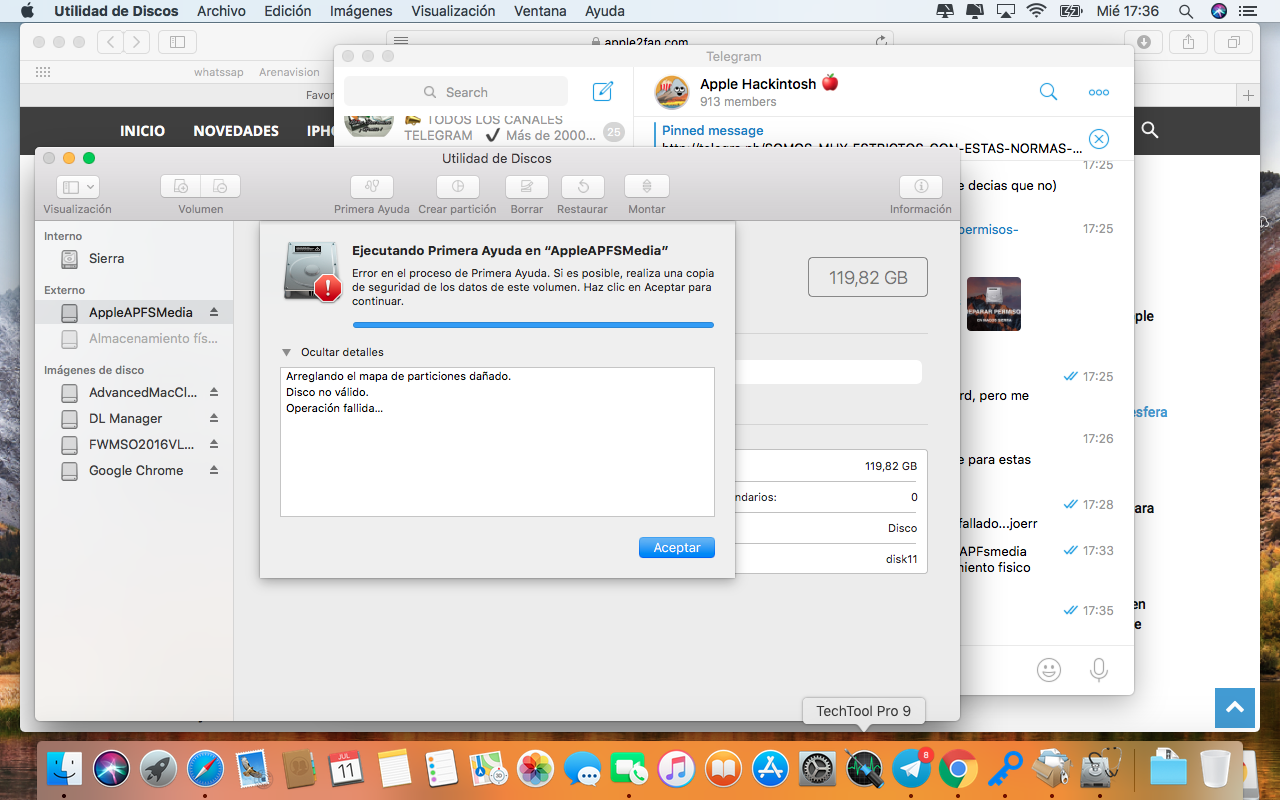
Task: Eject the Google Chrome disk image
Action: [x=214, y=470]
